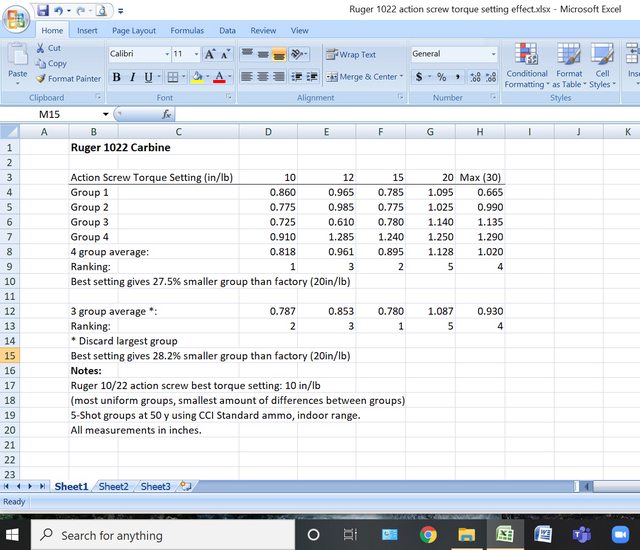Decrease cell indent
640x550 pixels.
tap(297, 77)
